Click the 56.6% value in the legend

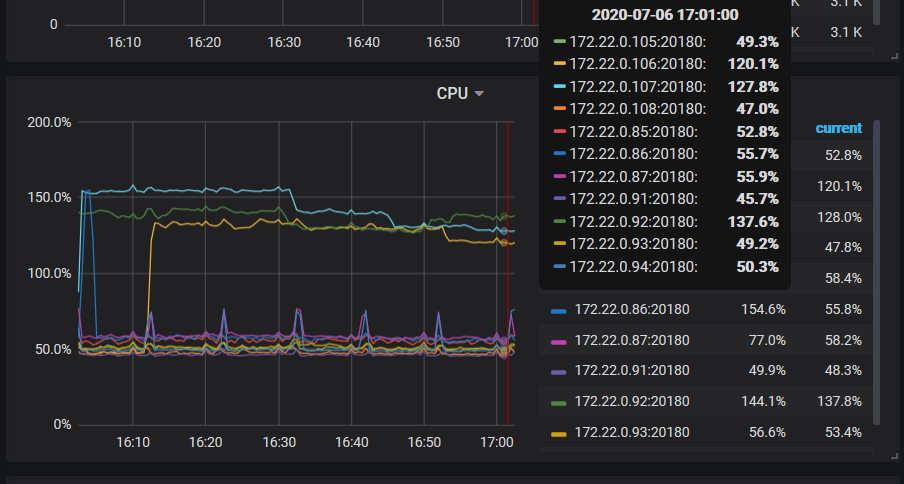(767, 433)
